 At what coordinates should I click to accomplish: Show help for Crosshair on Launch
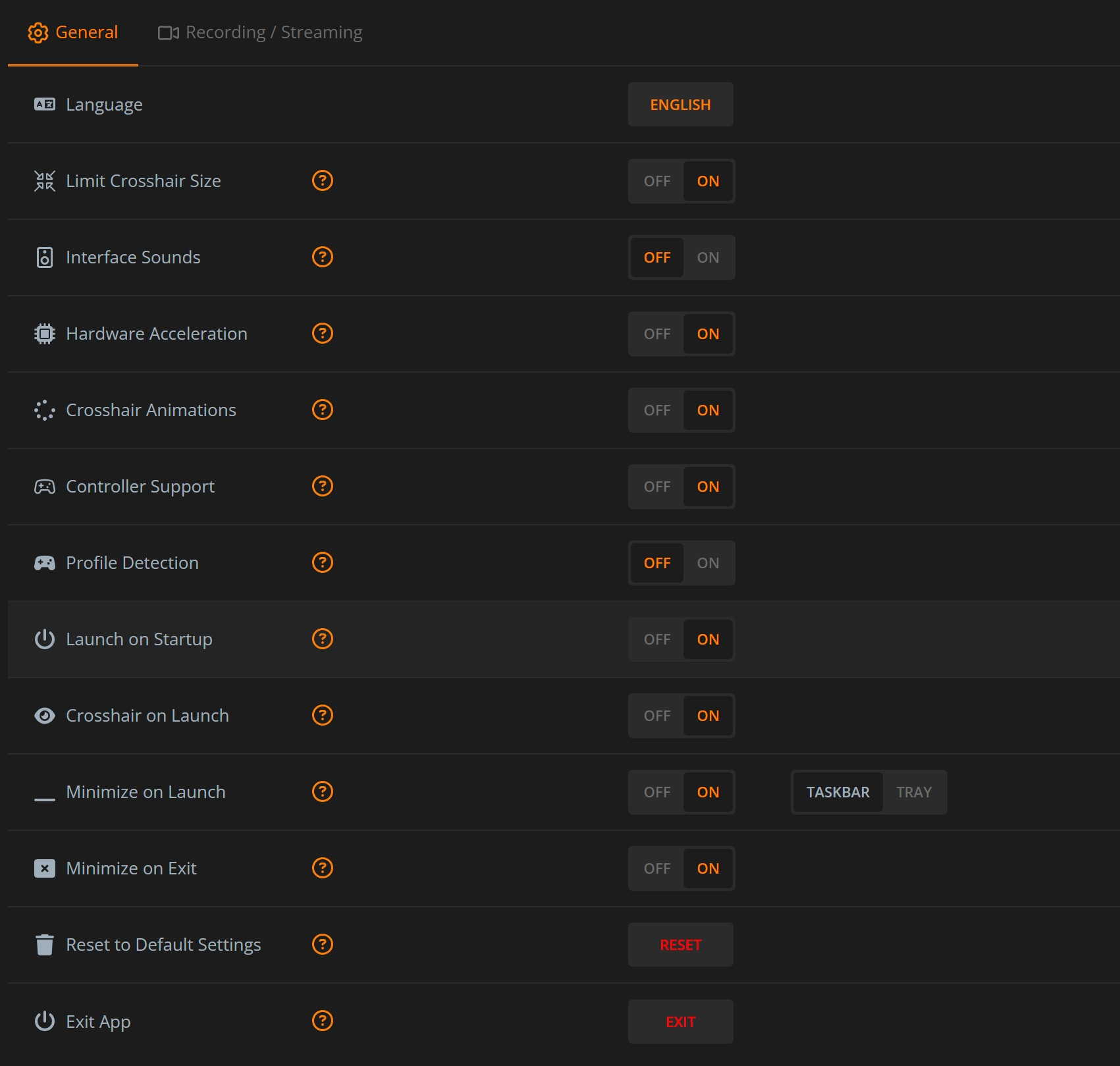(x=323, y=715)
